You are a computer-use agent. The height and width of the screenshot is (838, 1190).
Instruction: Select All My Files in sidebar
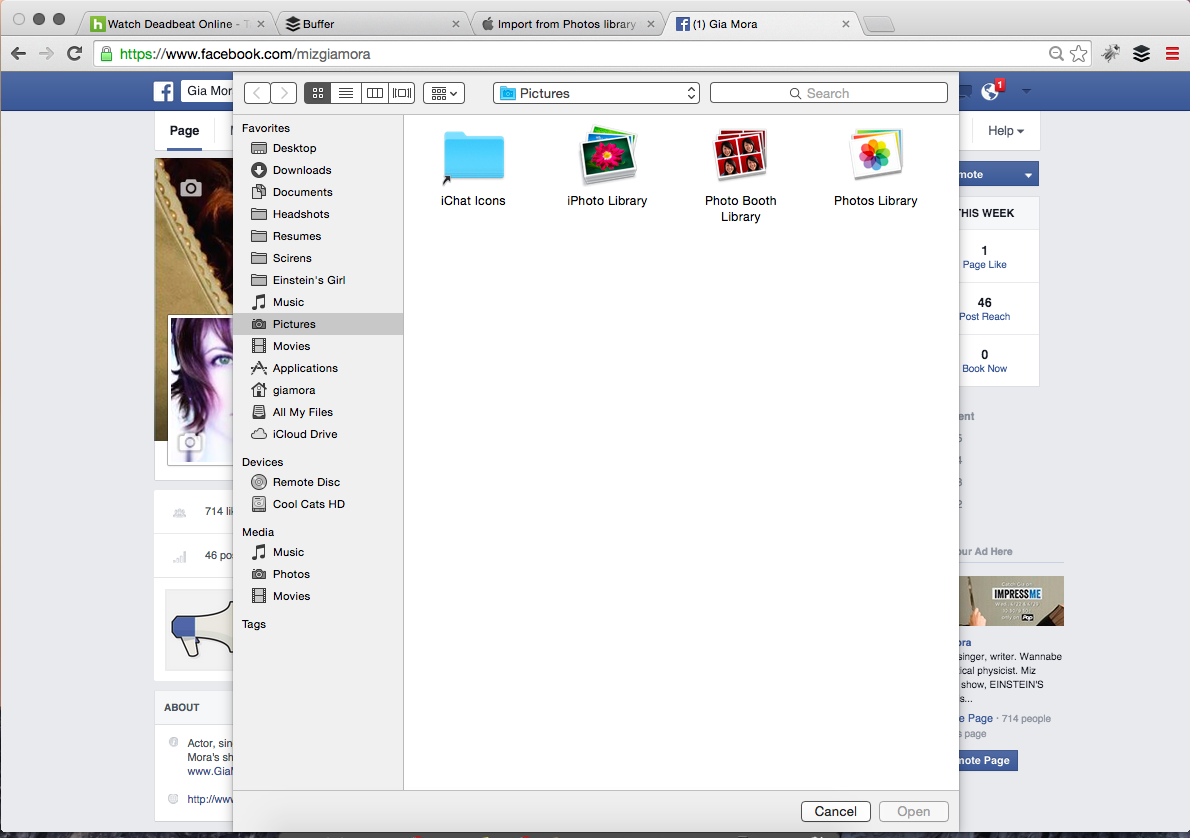tap(319, 412)
